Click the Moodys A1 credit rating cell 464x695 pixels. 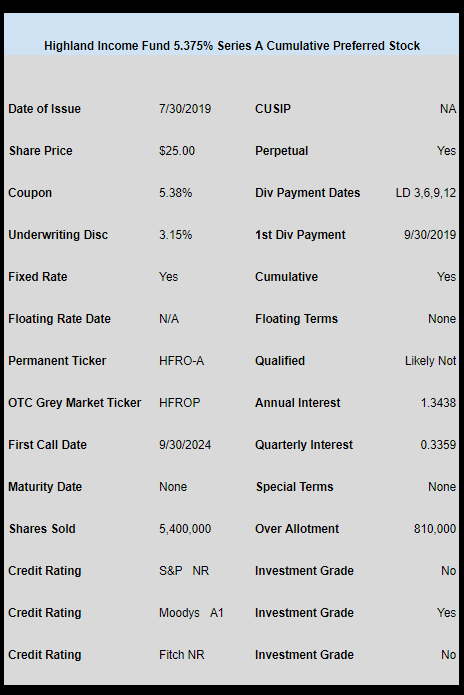coord(191,613)
